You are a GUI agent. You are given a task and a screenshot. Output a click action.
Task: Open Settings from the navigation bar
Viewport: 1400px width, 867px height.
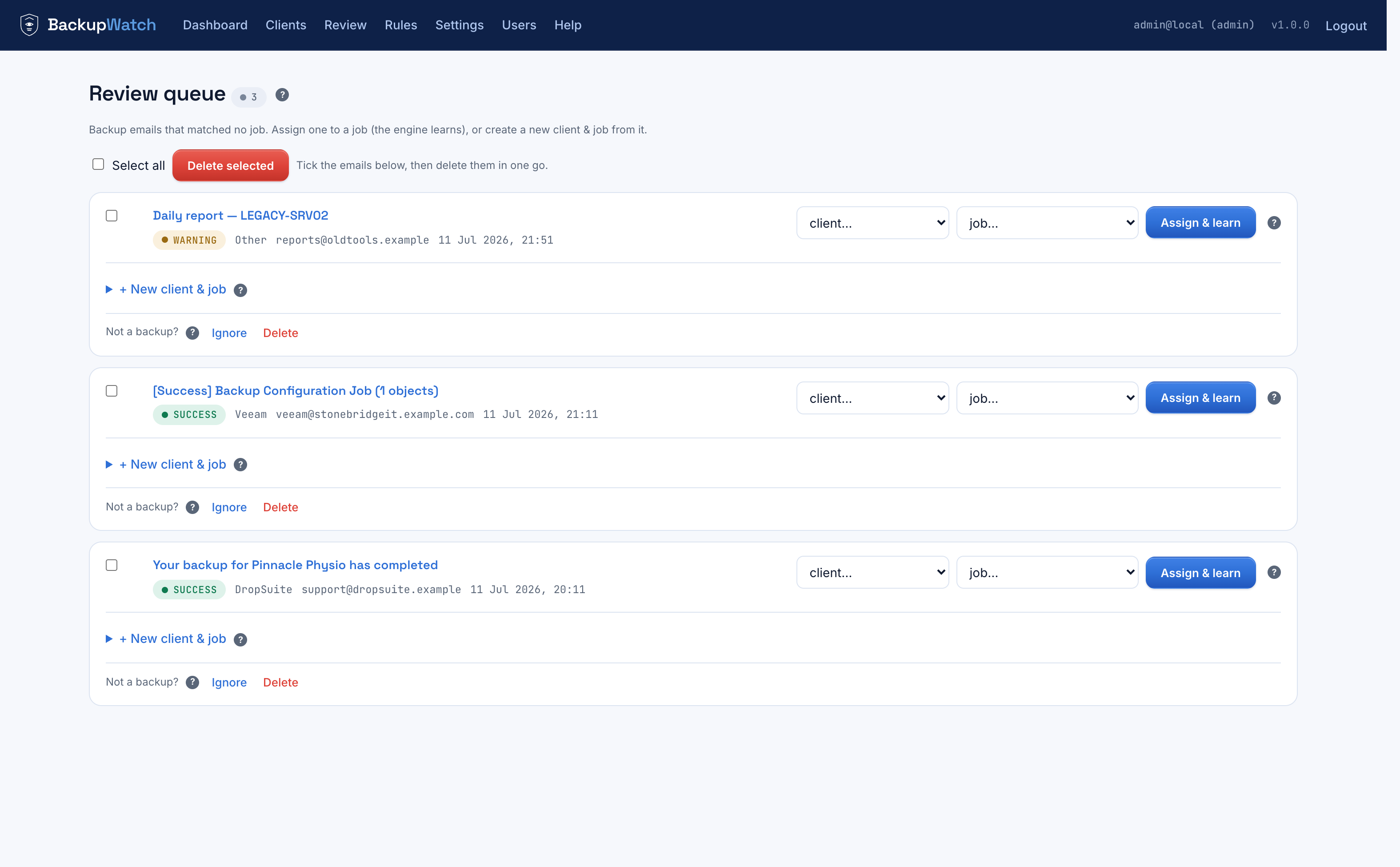point(459,25)
